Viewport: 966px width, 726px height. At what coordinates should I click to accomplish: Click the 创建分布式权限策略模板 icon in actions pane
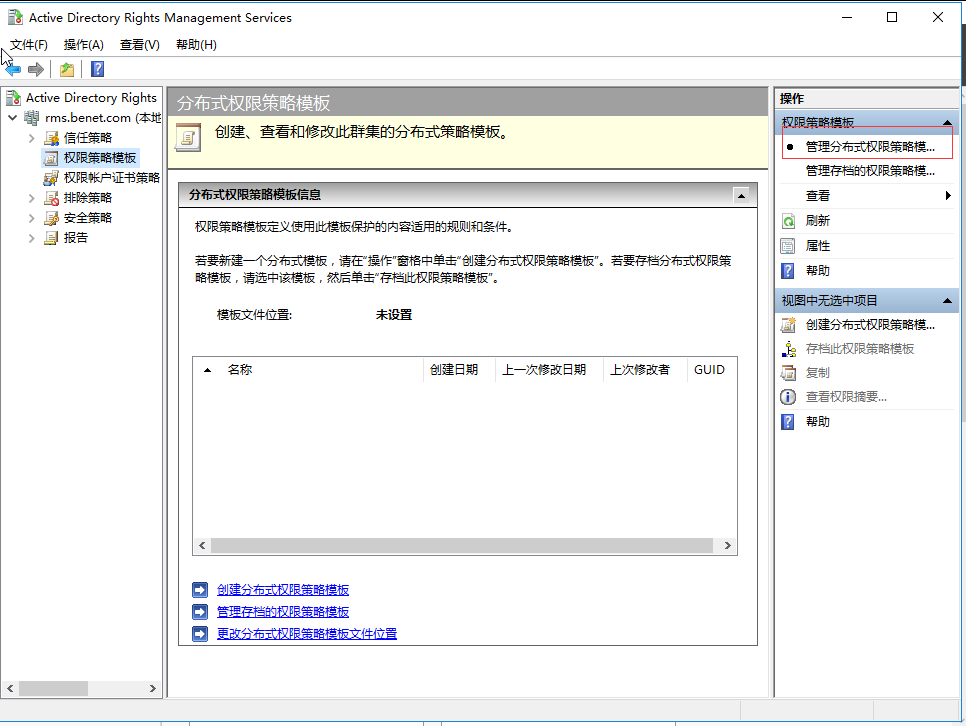pos(788,325)
